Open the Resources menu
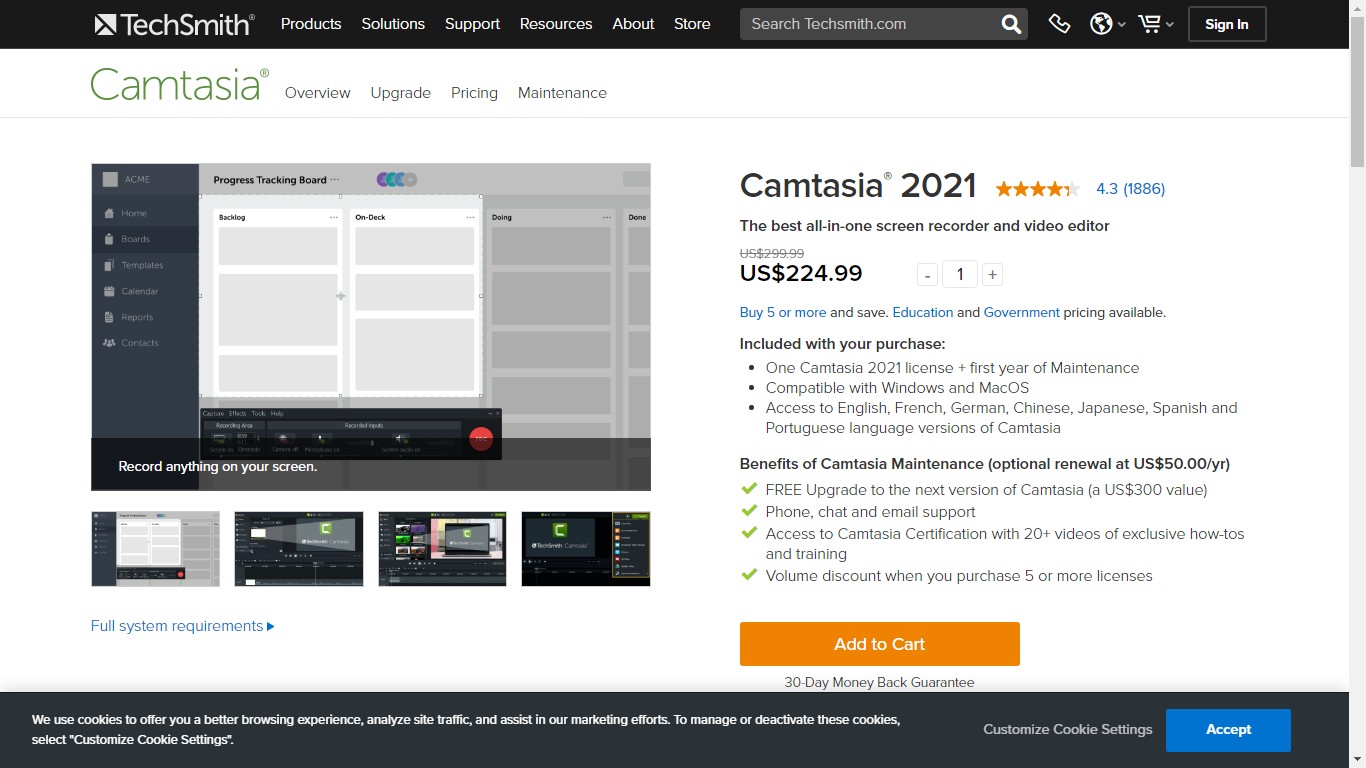 (x=556, y=24)
